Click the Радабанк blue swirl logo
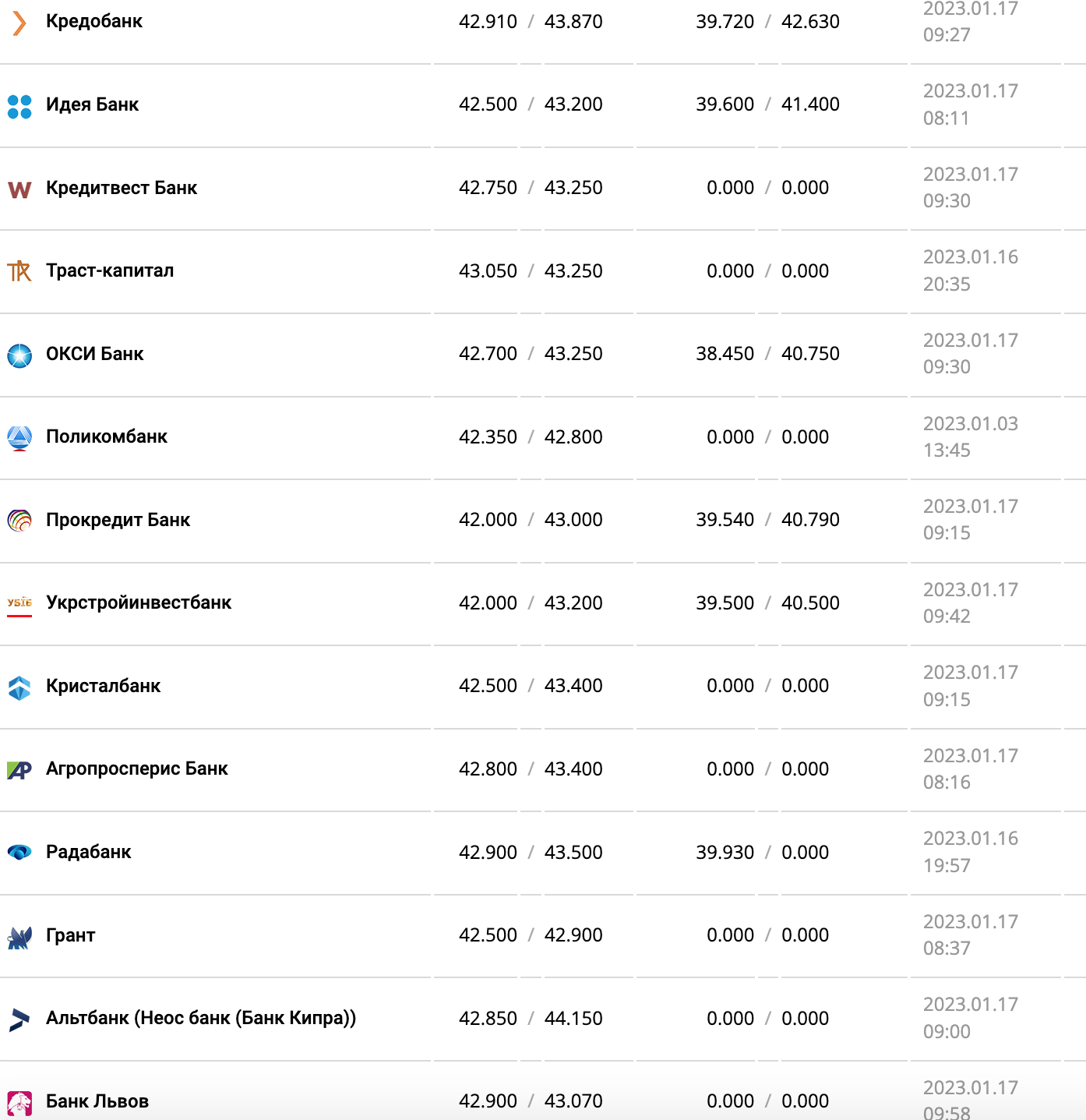The height and width of the screenshot is (1120, 1086). click(x=19, y=853)
